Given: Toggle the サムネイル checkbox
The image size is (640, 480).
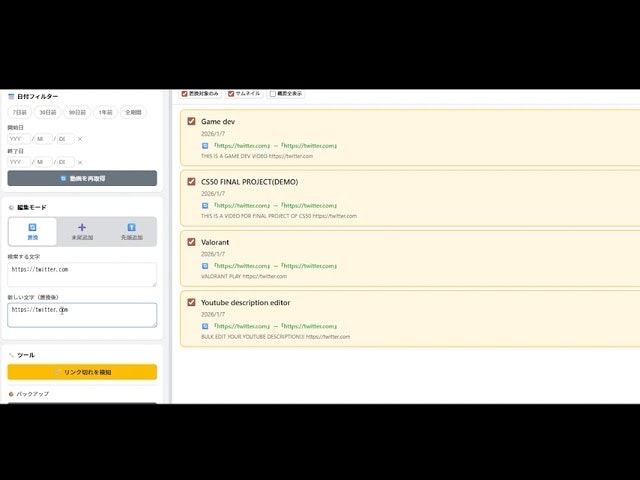Looking at the screenshot, I should 231,94.
